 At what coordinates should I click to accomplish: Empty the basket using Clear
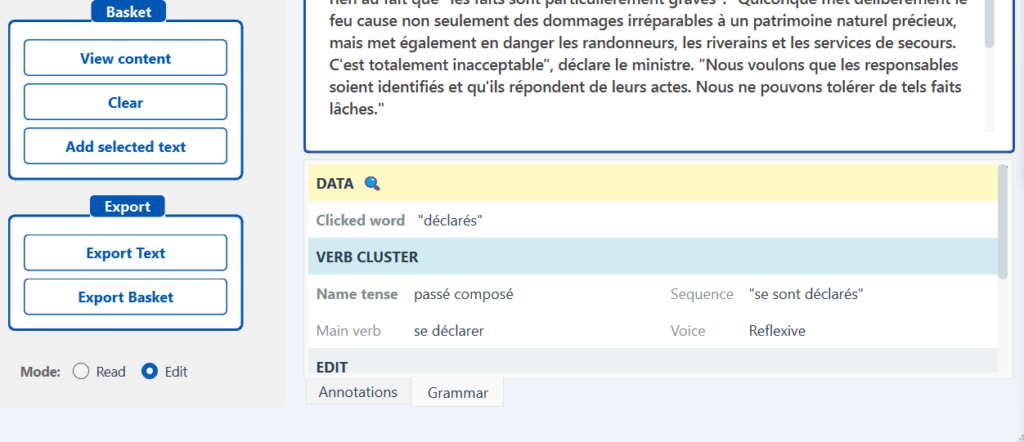tap(125, 103)
